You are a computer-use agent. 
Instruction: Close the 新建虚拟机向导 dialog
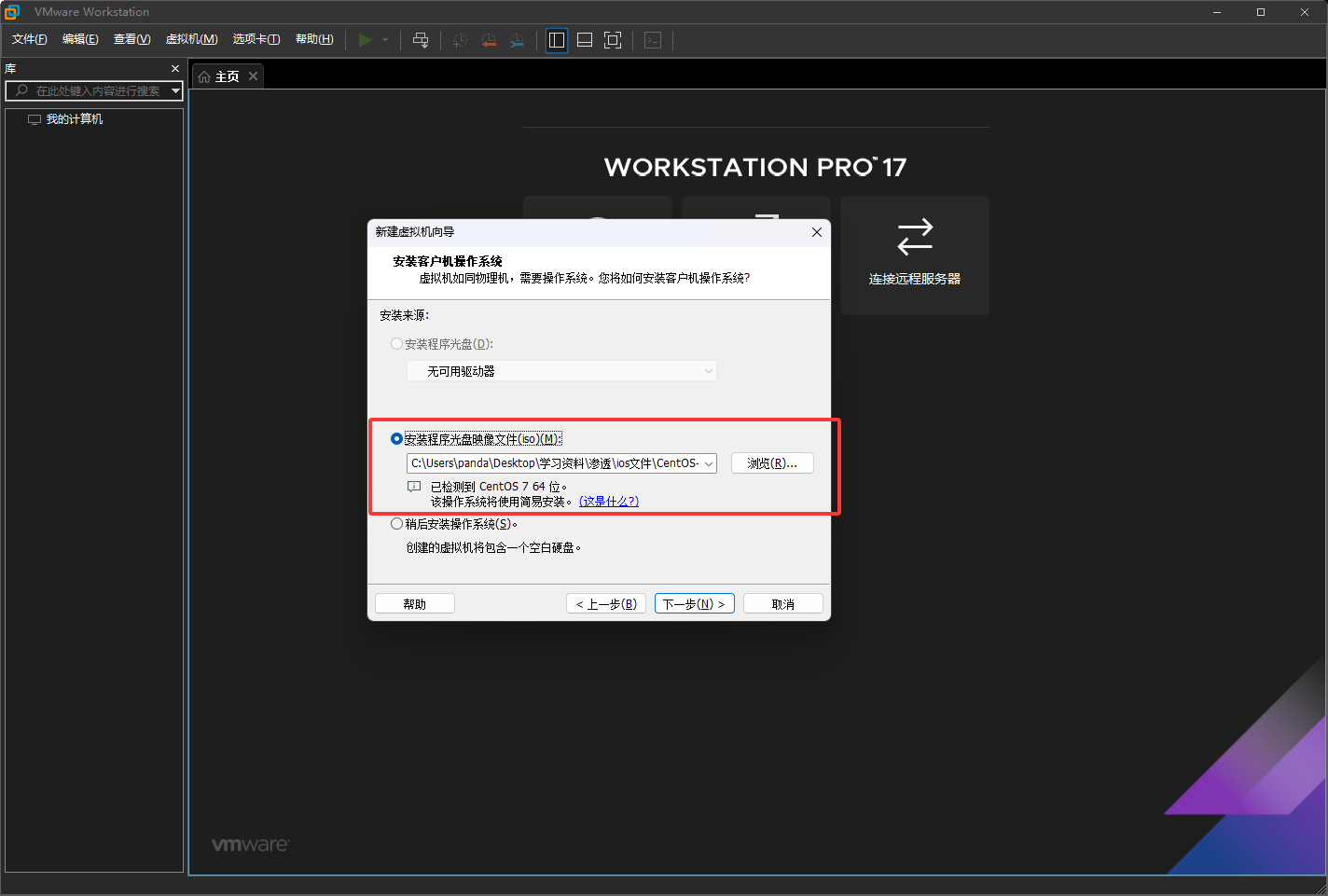pyautogui.click(x=816, y=232)
